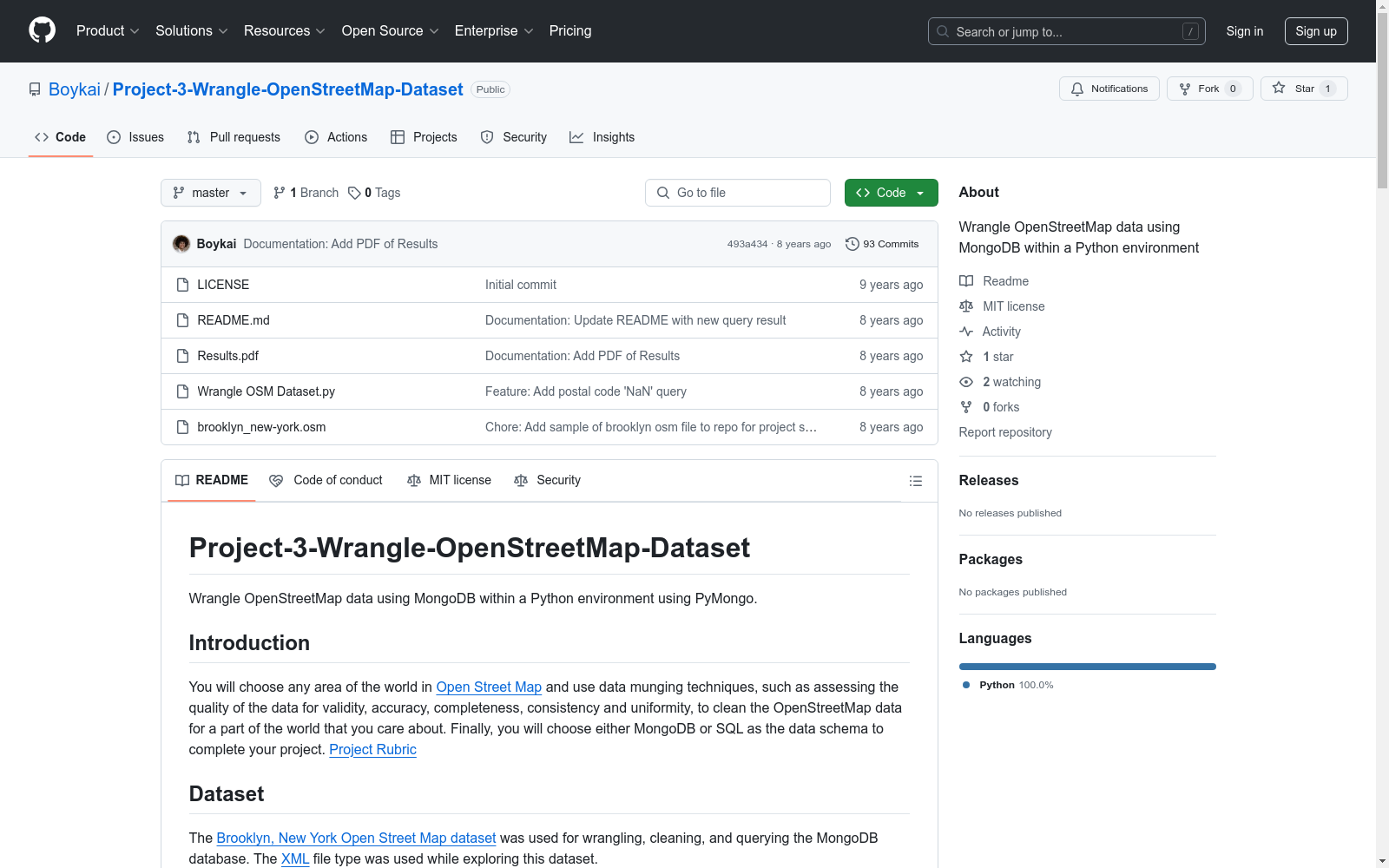Screen dimensions: 1389x868
Task: Click star icon beside 1 star
Action: tap(966, 357)
